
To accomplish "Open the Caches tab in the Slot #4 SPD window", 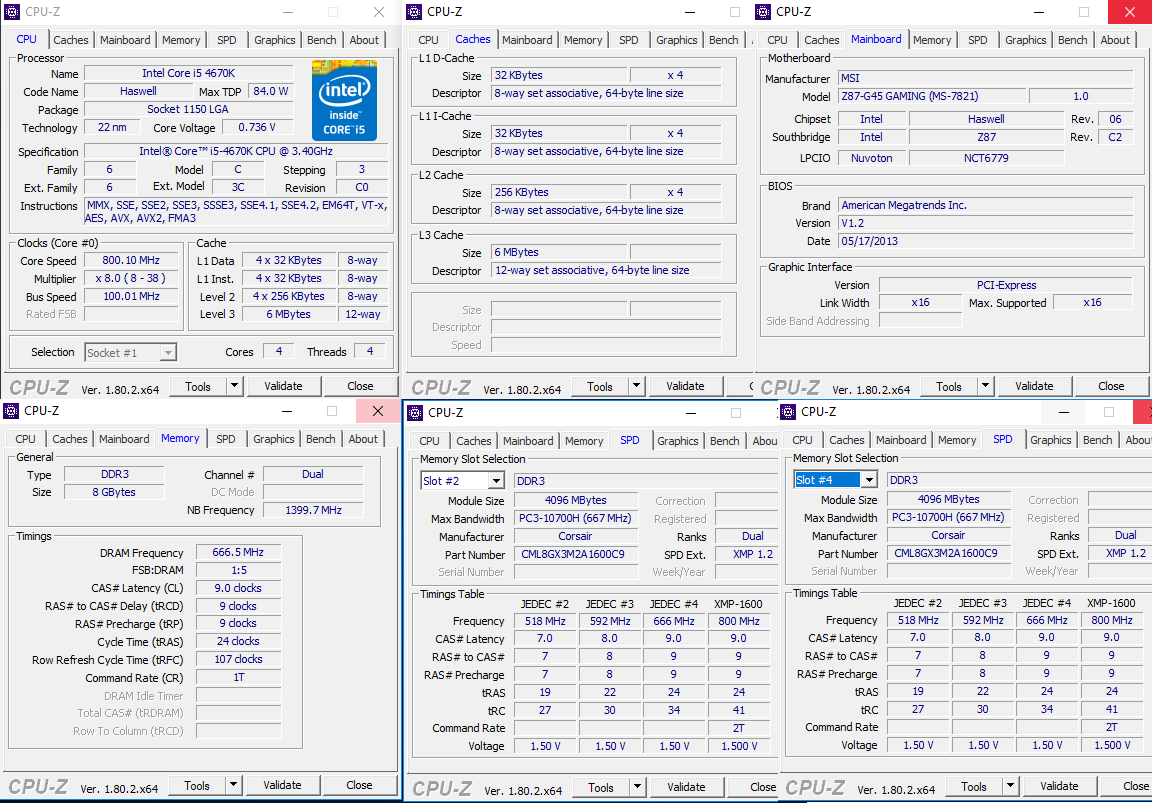I will 847,440.
